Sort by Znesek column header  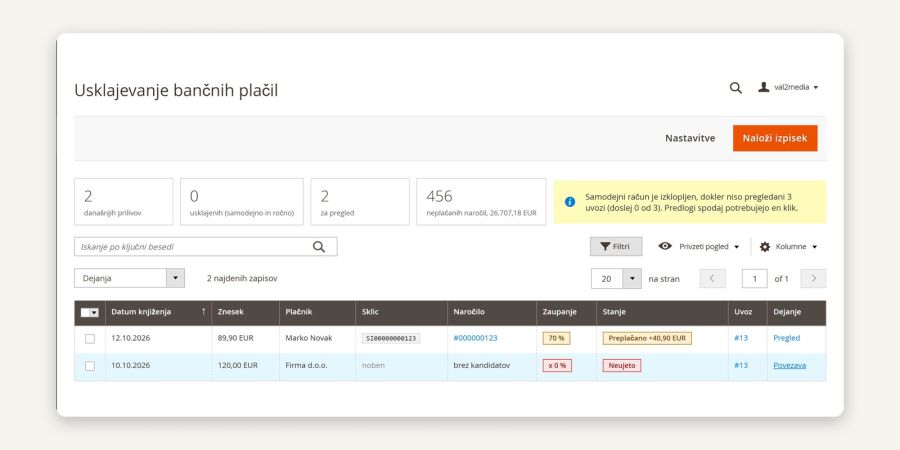[245, 312]
